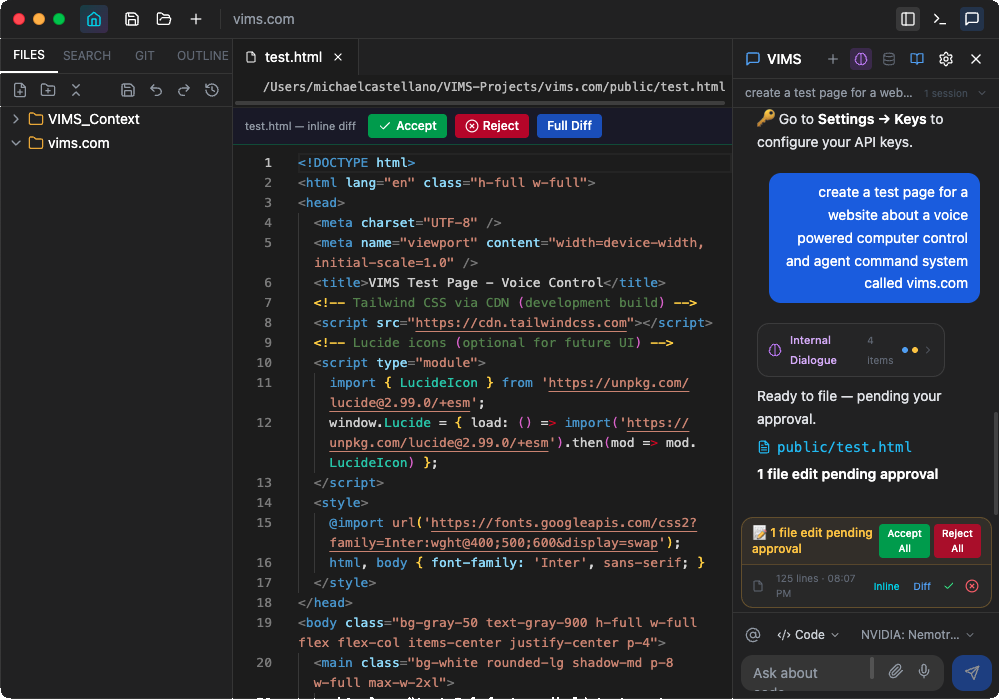Accept the edit with the green checkmark
This screenshot has height=700, width=999.
pos(949,586)
